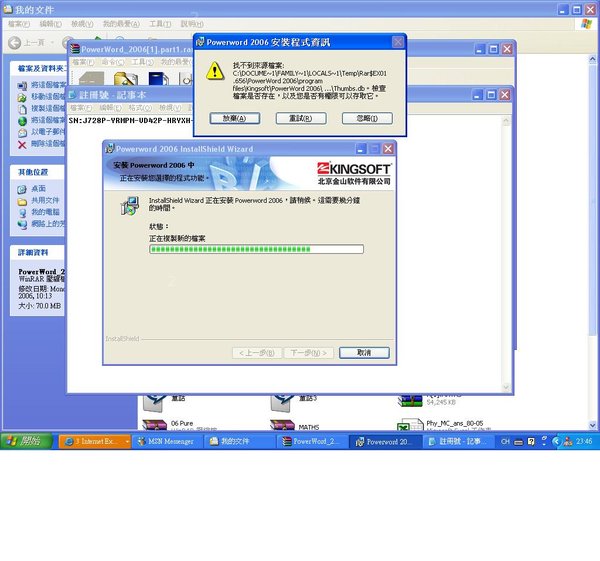This screenshot has width=600, height=561.
Task: Open 檔案(F) menu in 我的文件 window
Action: [19, 24]
